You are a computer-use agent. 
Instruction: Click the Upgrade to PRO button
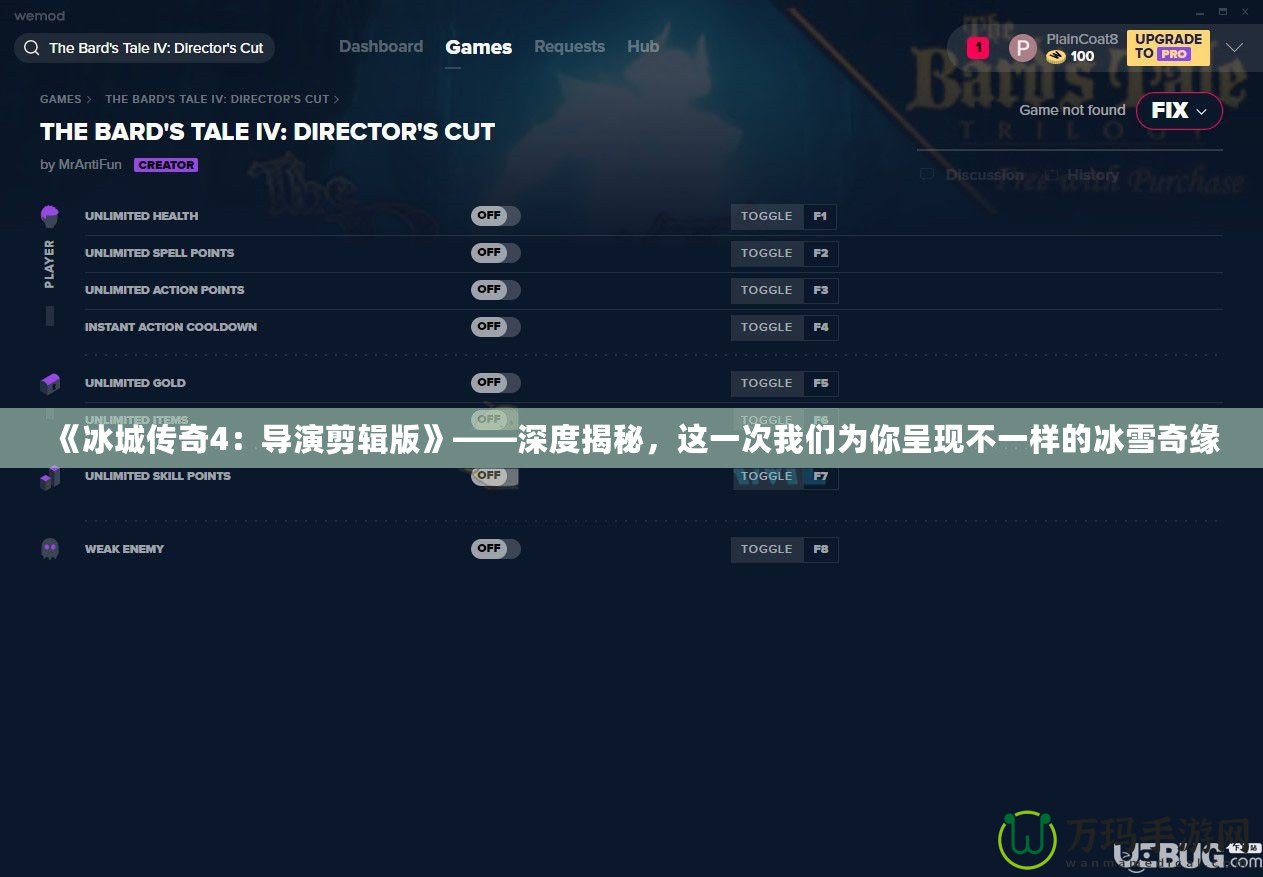tap(1168, 47)
